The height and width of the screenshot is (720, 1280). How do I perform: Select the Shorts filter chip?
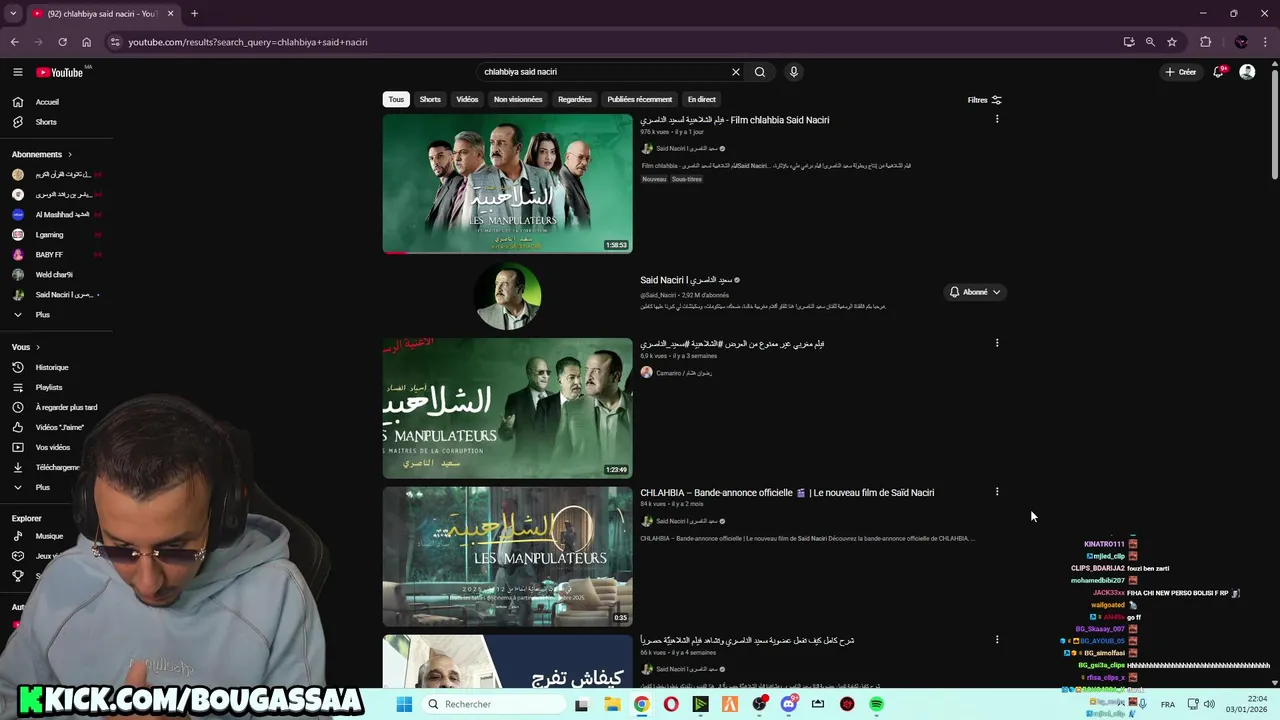point(430,99)
